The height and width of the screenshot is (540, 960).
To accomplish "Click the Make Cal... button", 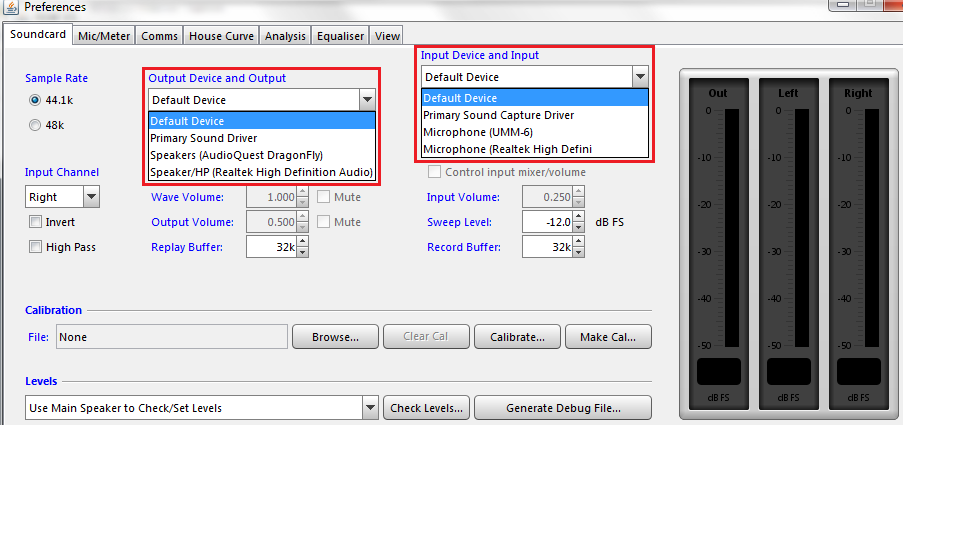I will pos(608,337).
